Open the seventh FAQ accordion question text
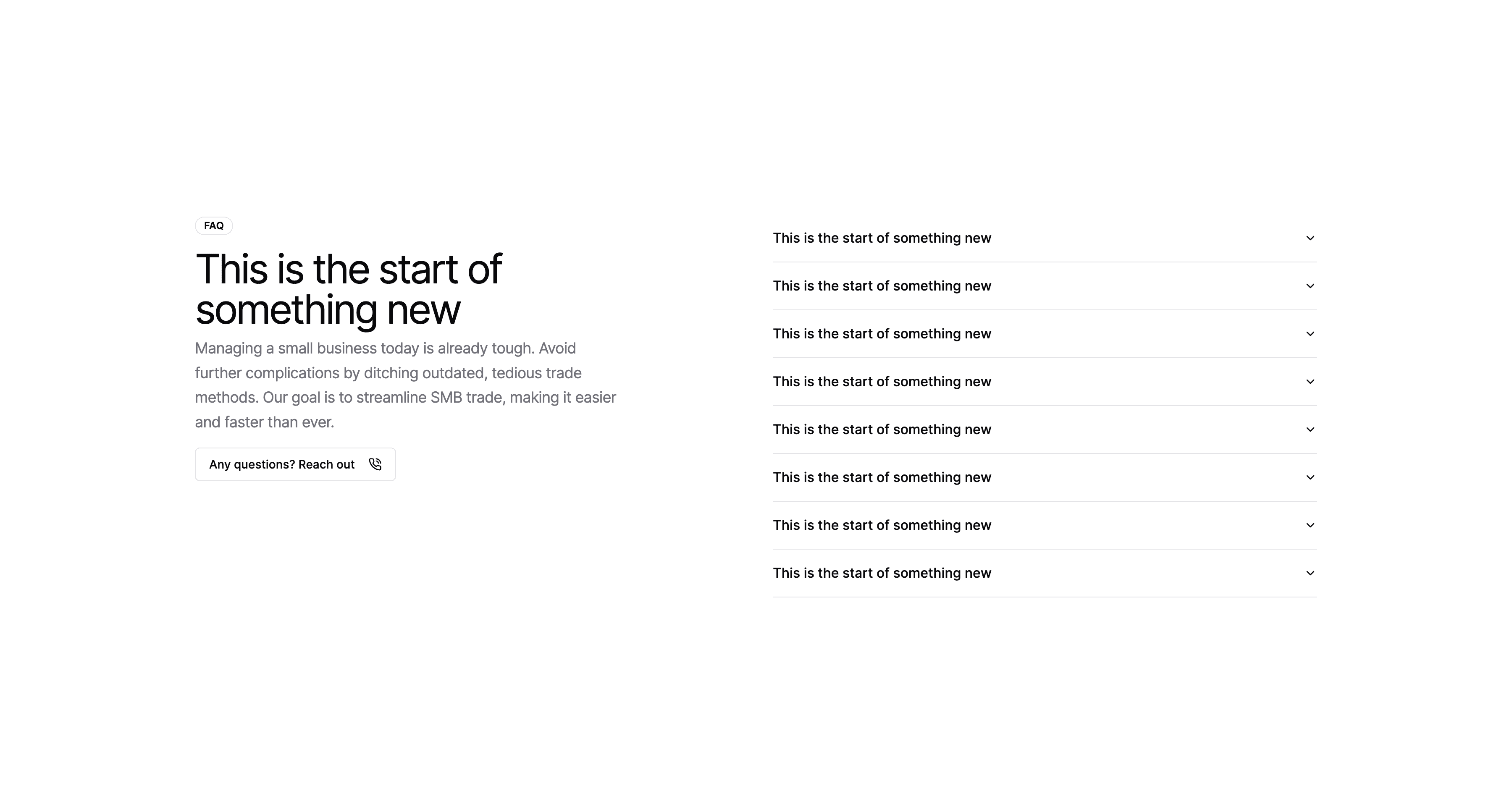1512x812 pixels. pyautogui.click(x=882, y=525)
